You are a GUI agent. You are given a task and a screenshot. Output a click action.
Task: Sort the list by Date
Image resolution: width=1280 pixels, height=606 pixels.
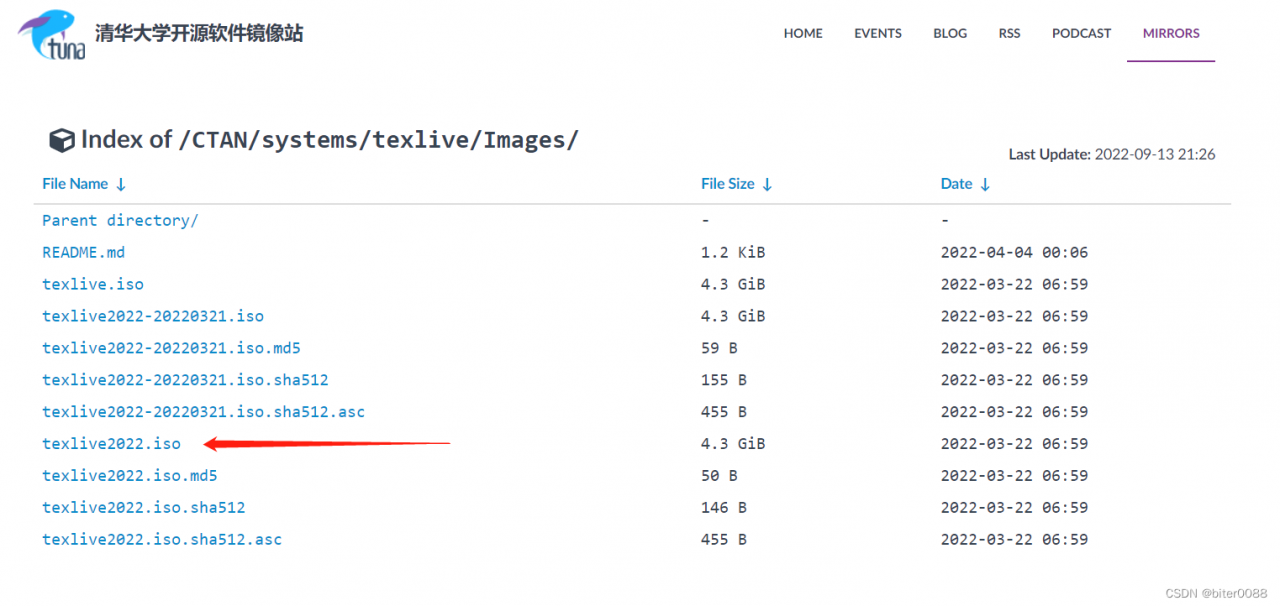tap(966, 184)
